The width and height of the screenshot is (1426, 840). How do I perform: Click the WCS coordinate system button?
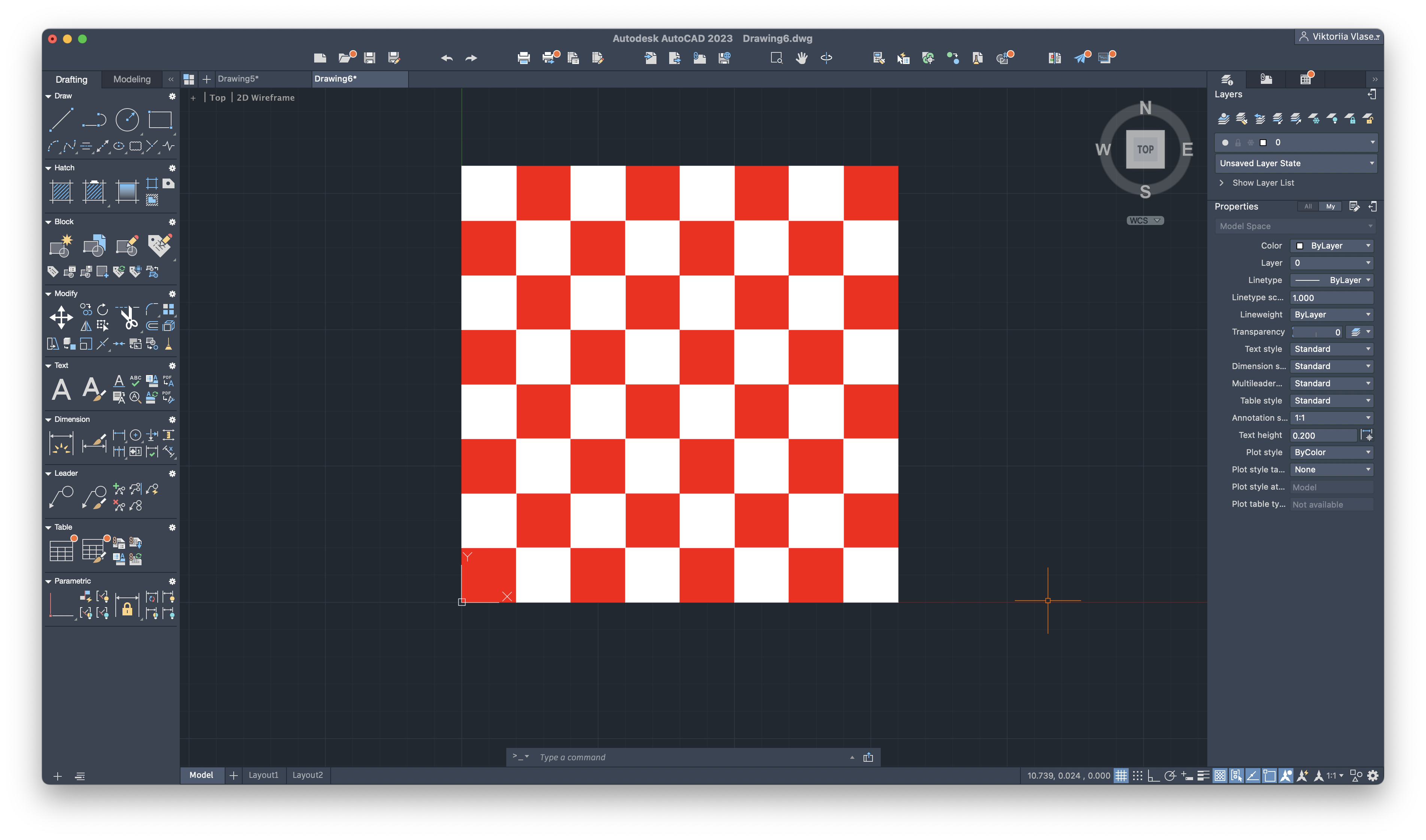pos(1144,221)
